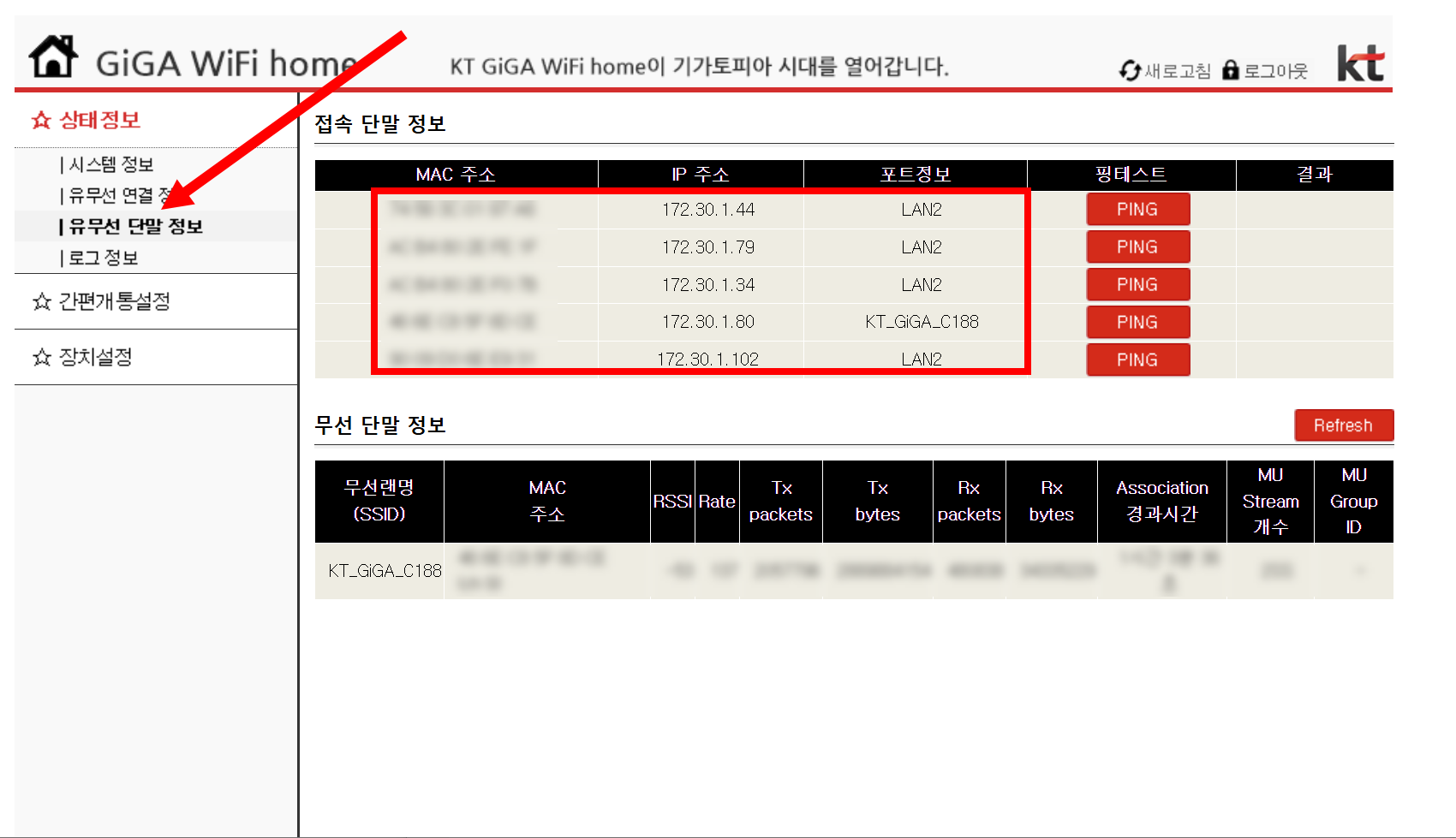Screen dimensions: 1456x838
Task: Open the 상태정보 menu
Action: click(99, 121)
